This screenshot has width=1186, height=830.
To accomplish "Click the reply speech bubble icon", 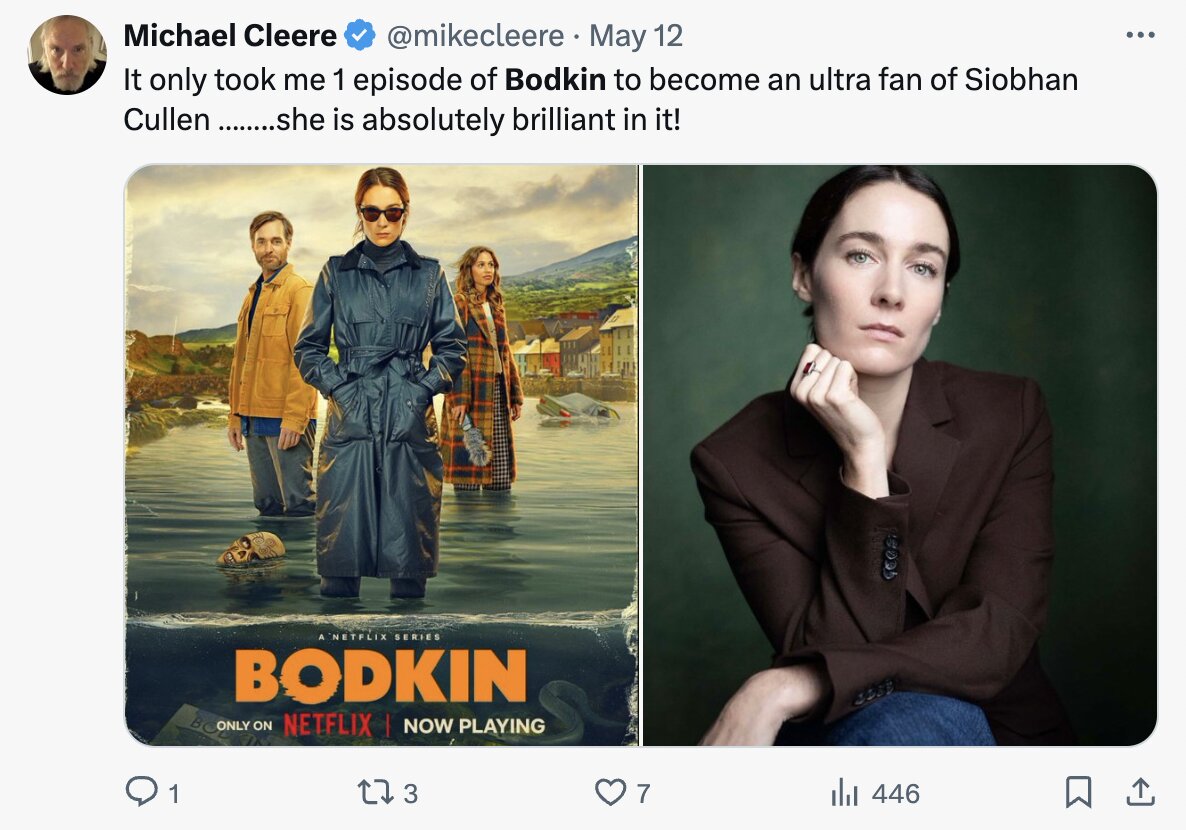I will click(x=141, y=793).
